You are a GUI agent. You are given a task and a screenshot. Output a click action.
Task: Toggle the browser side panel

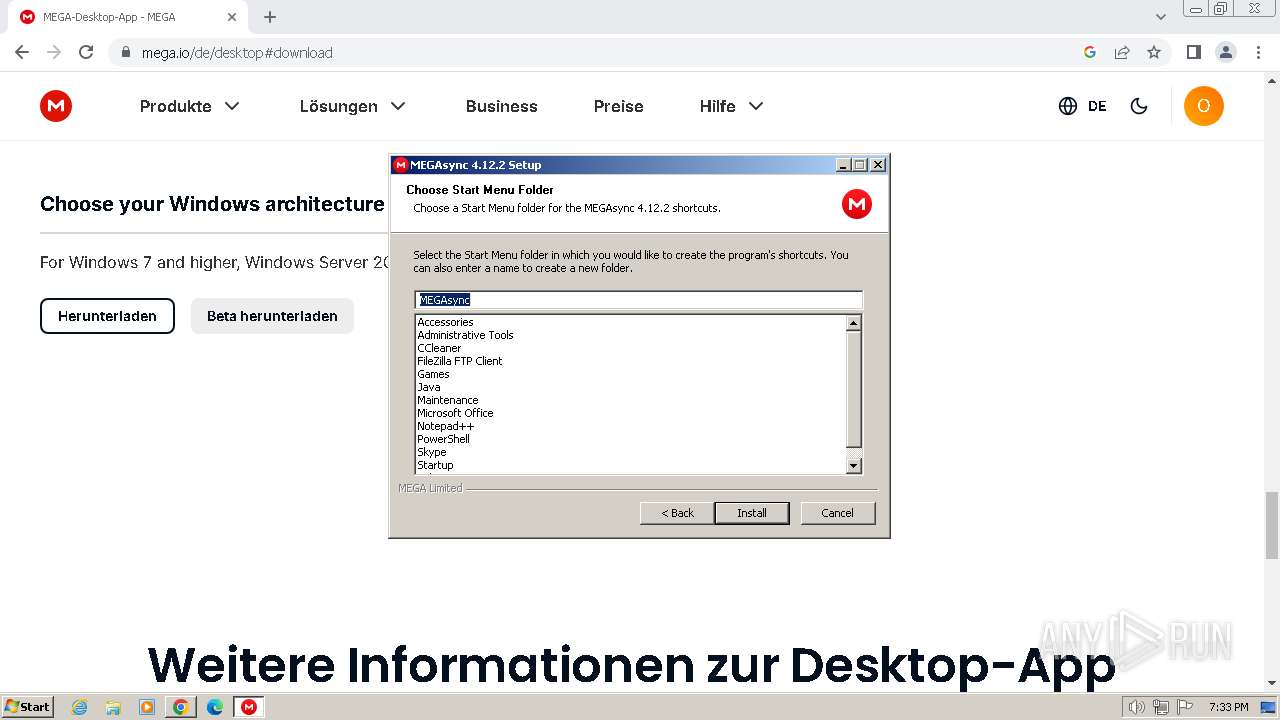coord(1193,52)
